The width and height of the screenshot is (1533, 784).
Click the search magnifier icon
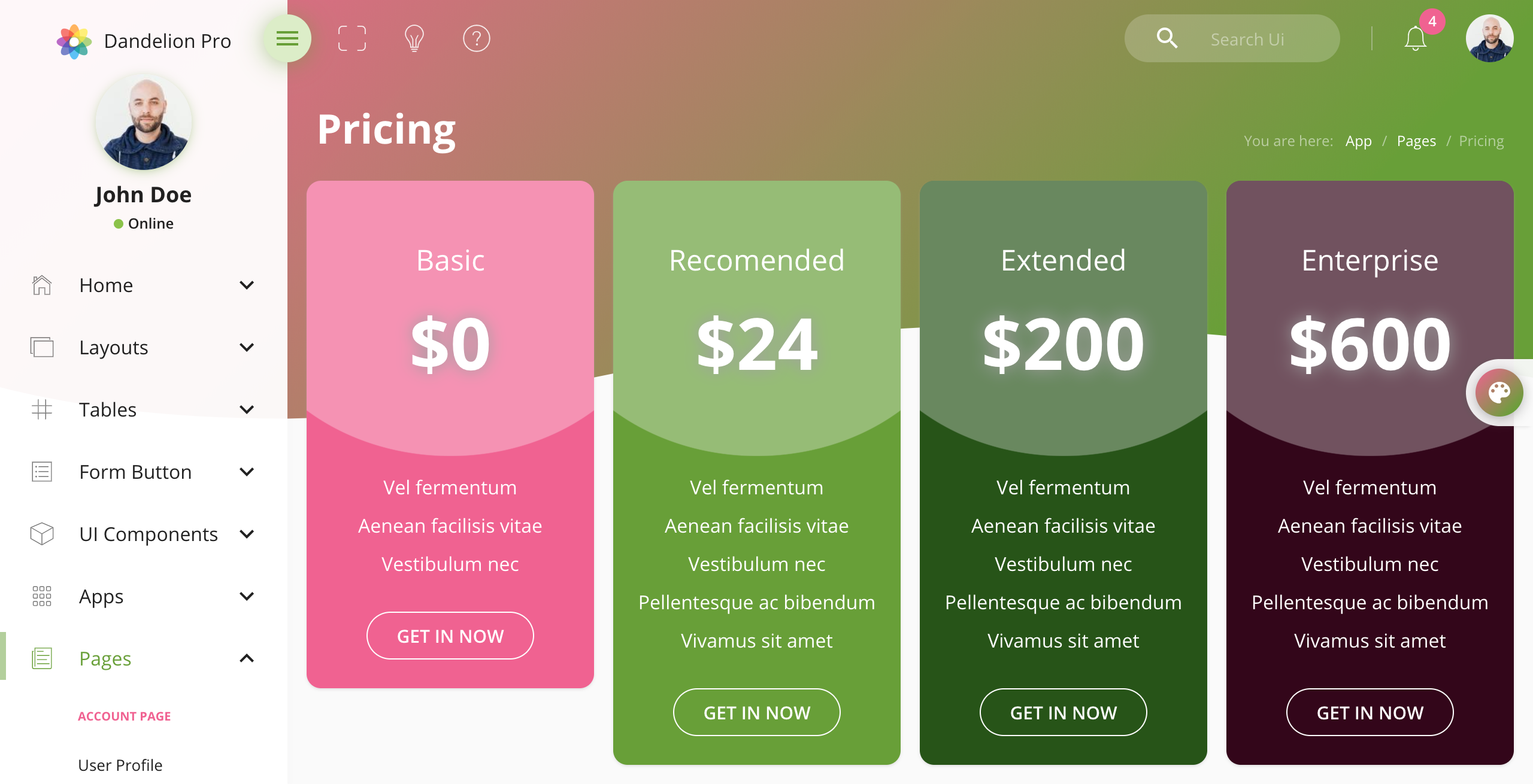pos(1167,39)
